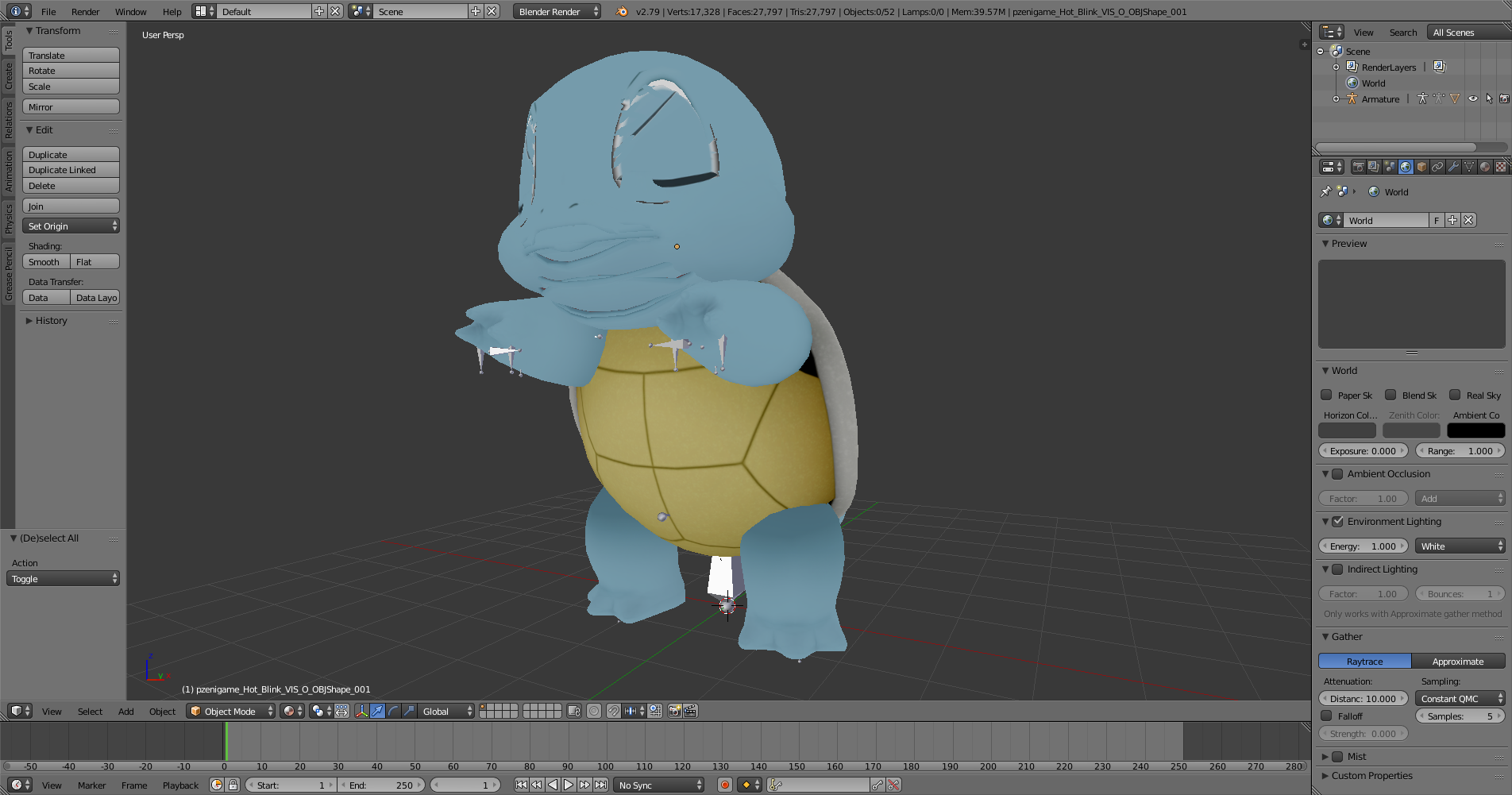This screenshot has width=1512, height=795.
Task: Click the Duplicate Linked button
Action: click(71, 169)
